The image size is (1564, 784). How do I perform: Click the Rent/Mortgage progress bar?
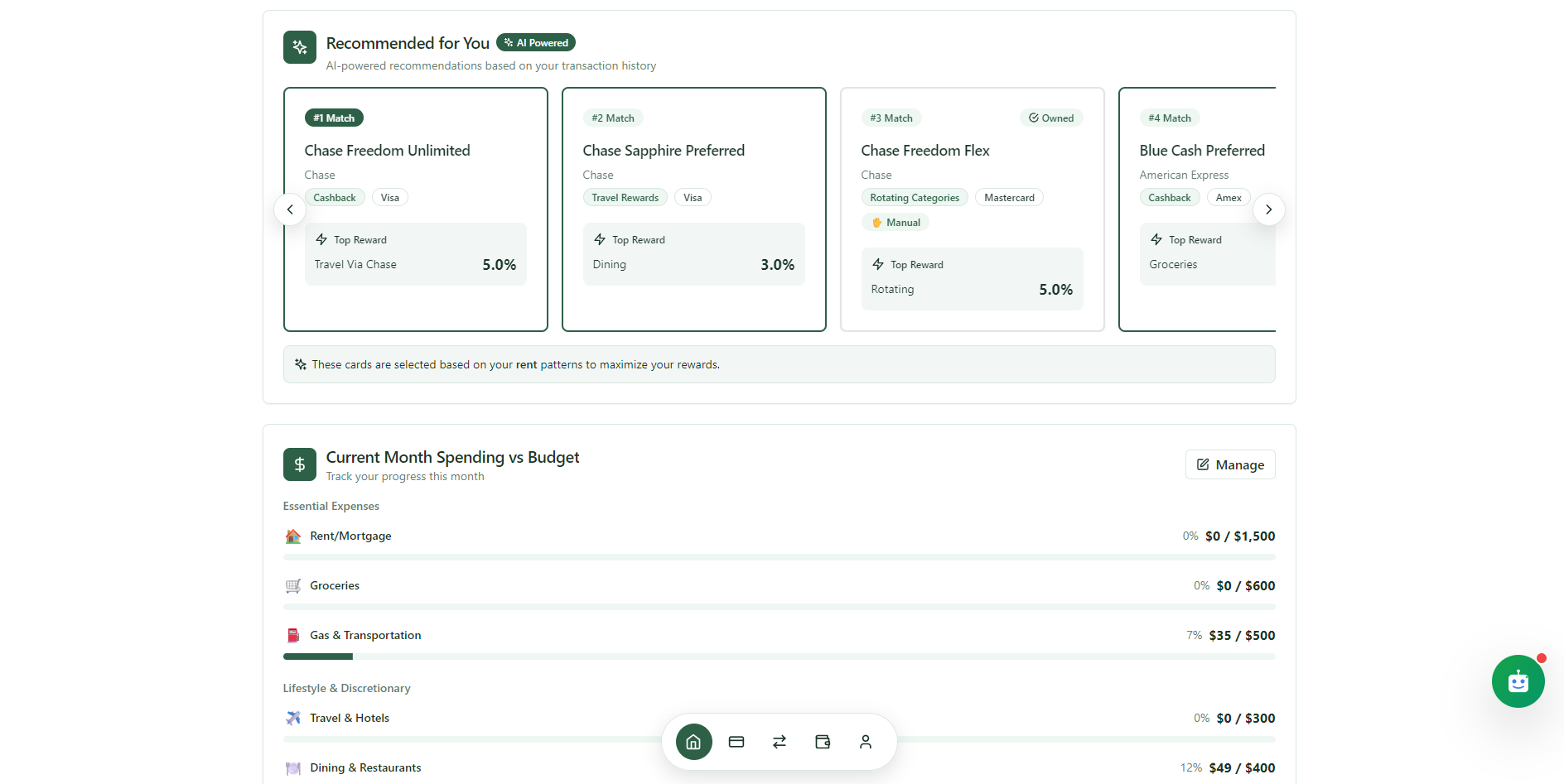point(780,557)
